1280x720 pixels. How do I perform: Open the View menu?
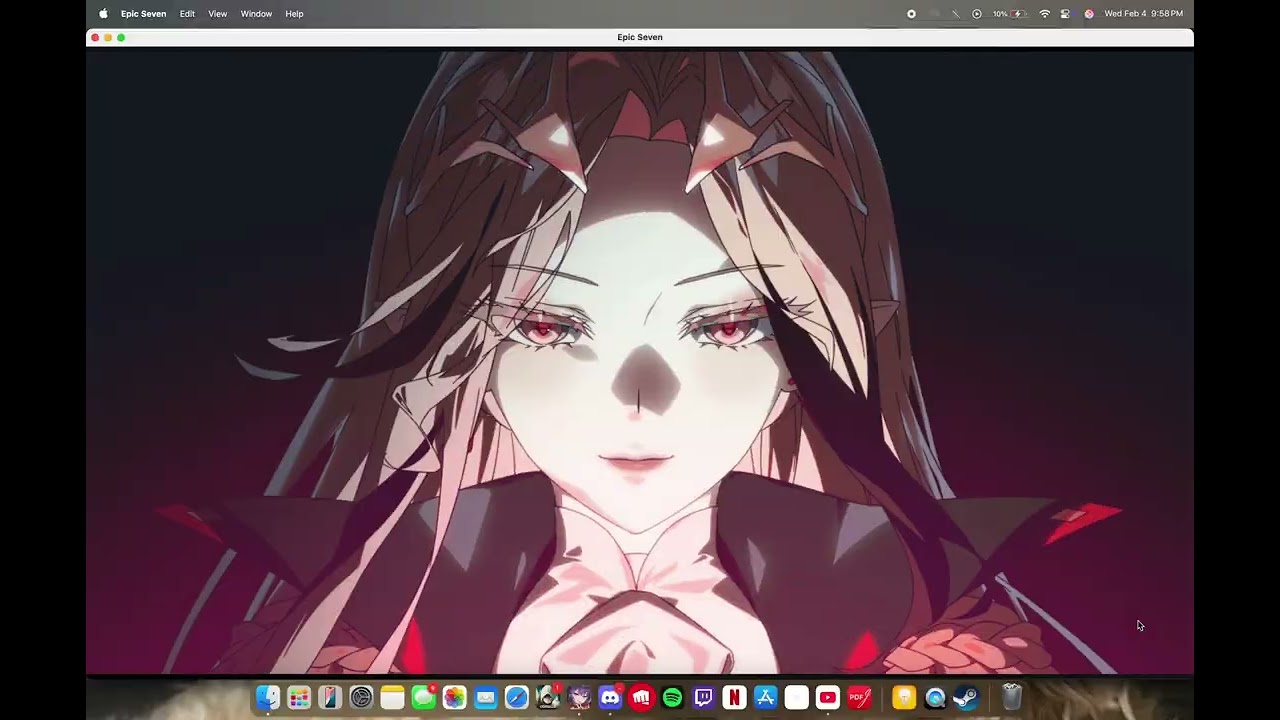tap(218, 14)
